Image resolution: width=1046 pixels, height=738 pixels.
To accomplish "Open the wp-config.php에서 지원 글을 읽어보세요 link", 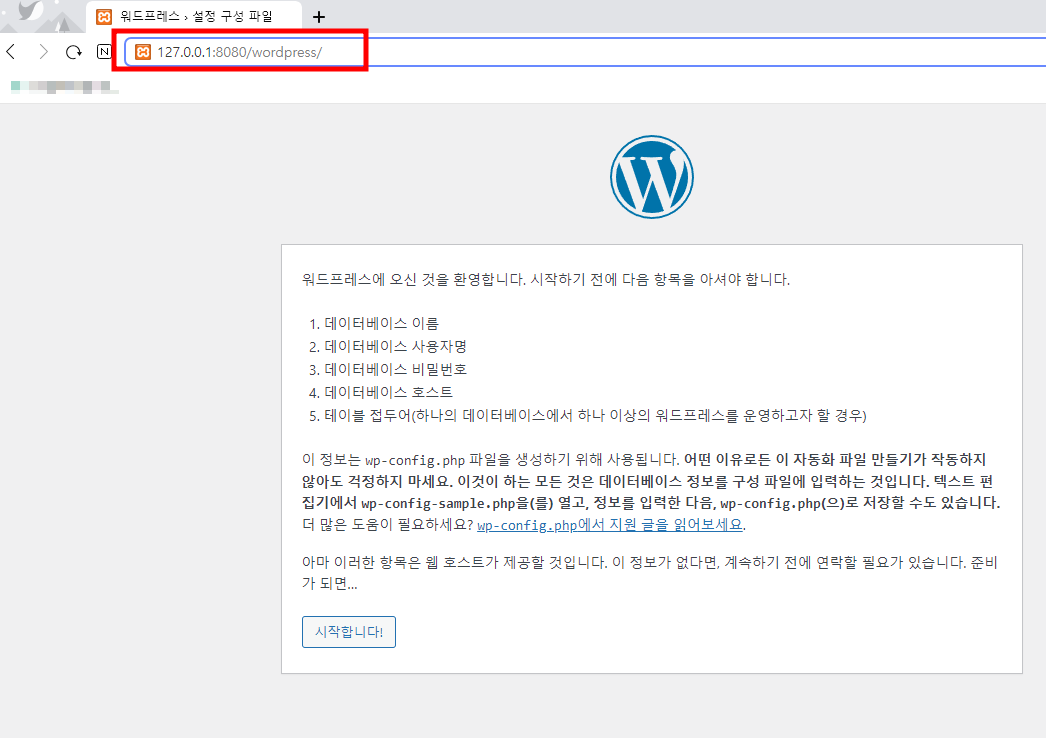I will [610, 525].
